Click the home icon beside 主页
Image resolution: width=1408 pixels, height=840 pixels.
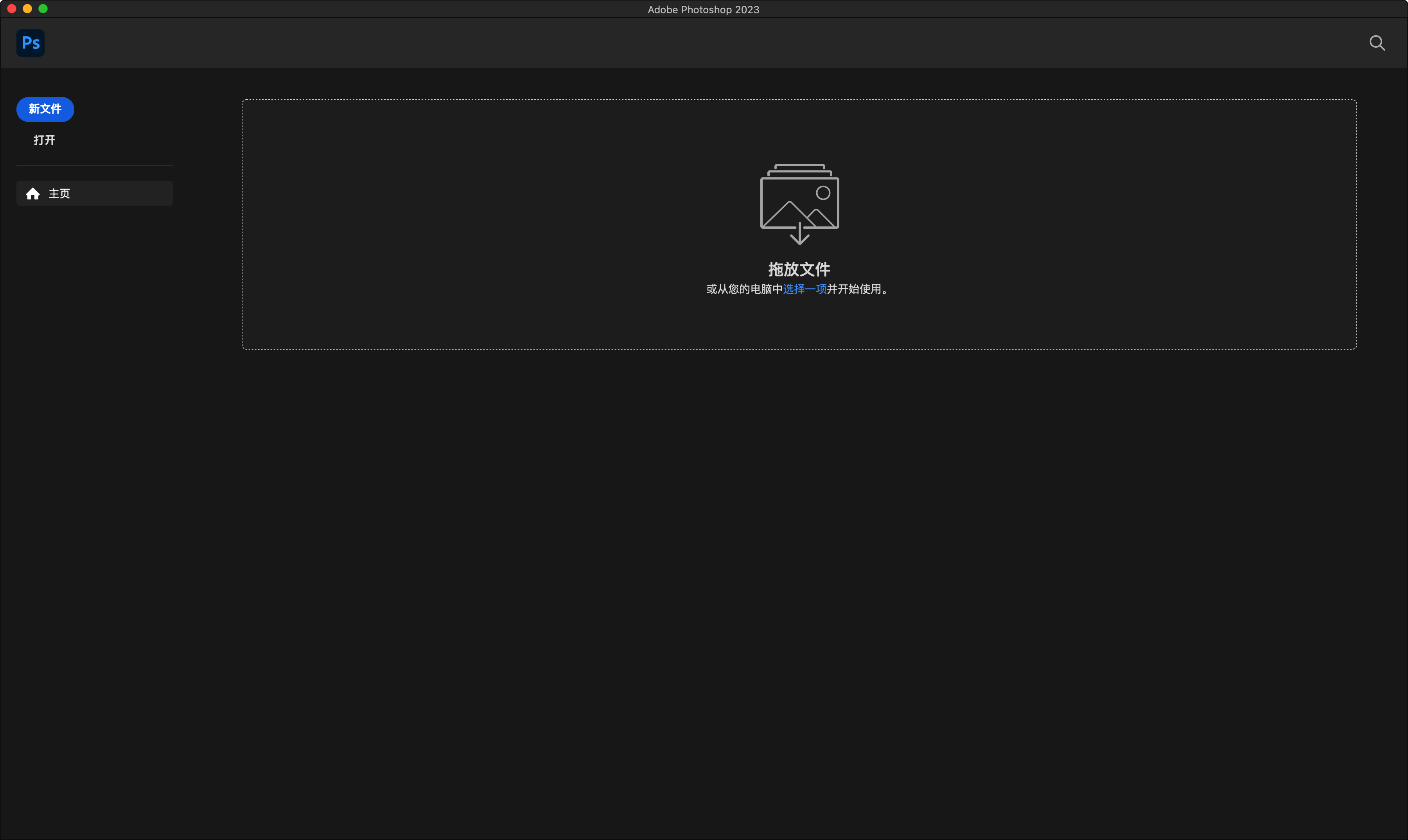point(33,194)
